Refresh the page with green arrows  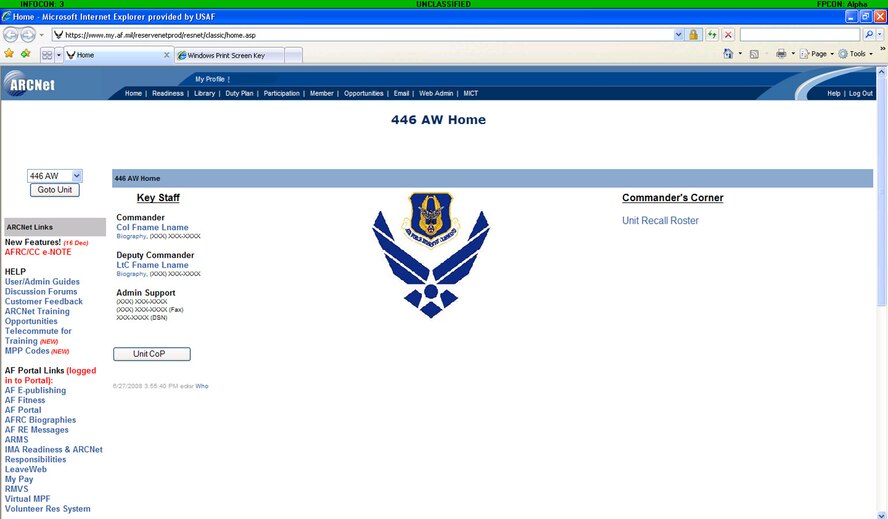tap(712, 35)
